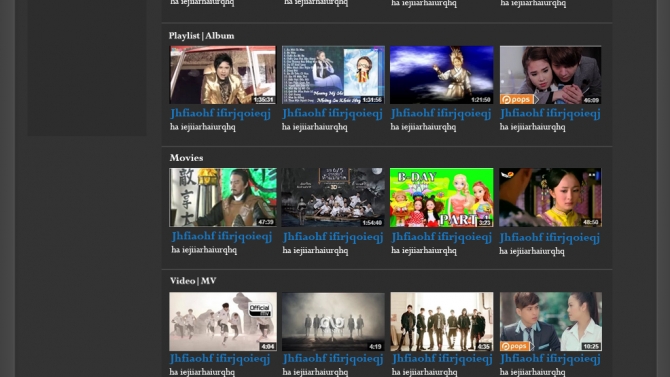Viewport: 670px width, 377px height.
Task: Click white subtitle text below the 3:23 B-DAY title
Action: pyautogui.click(x=424, y=250)
